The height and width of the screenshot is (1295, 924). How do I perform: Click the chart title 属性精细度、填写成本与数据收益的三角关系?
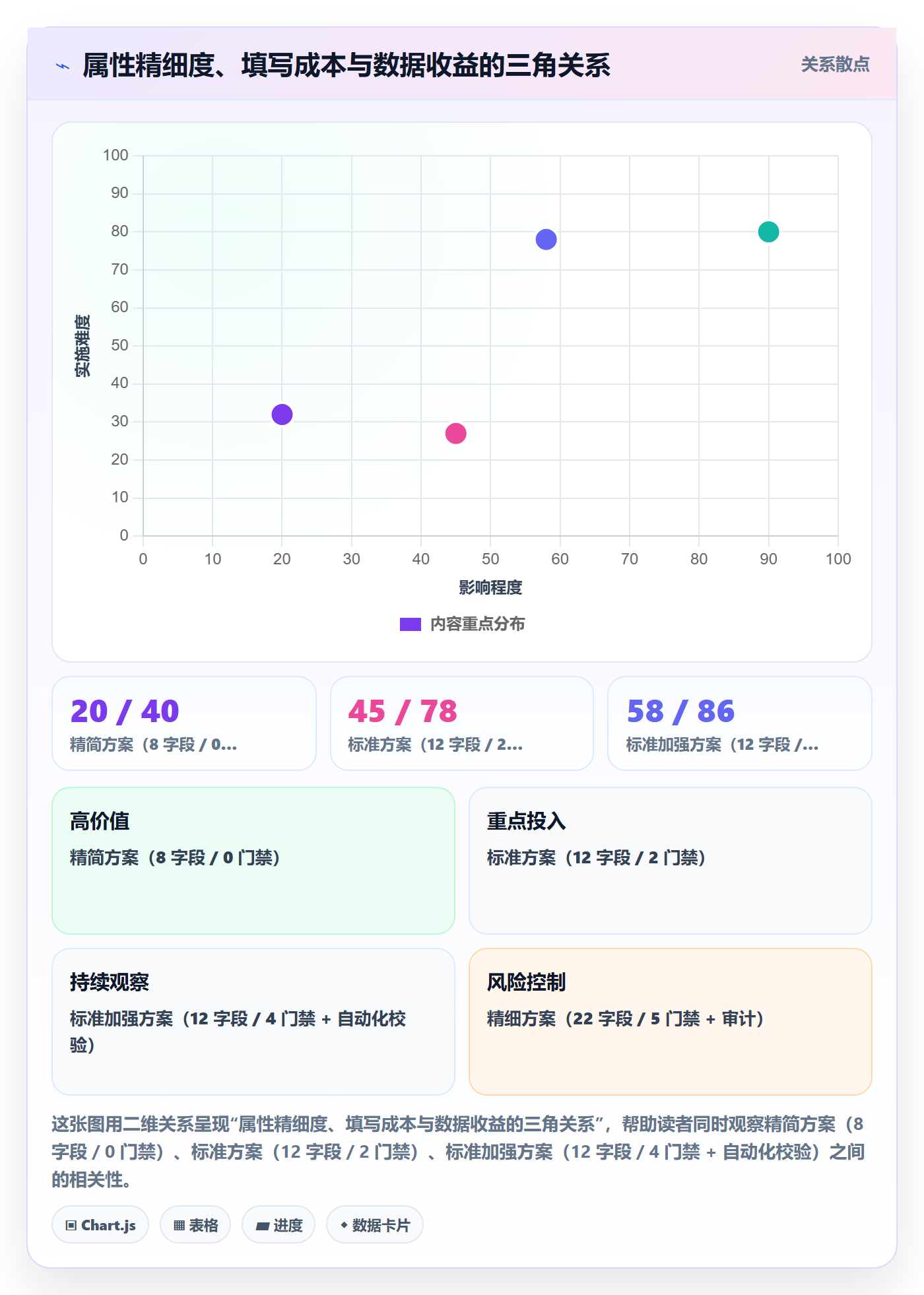click(x=346, y=65)
